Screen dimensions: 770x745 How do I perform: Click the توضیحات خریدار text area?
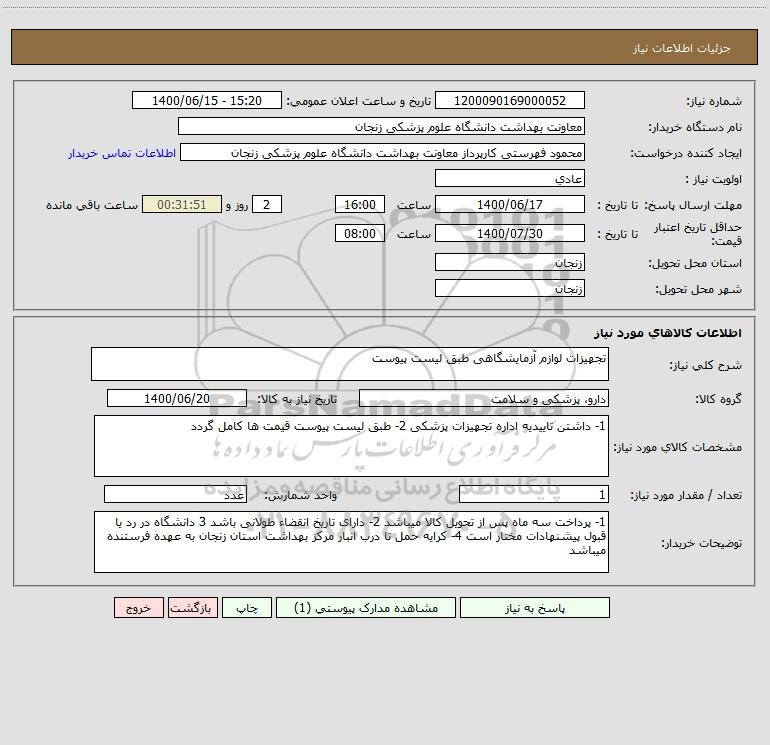(351, 542)
